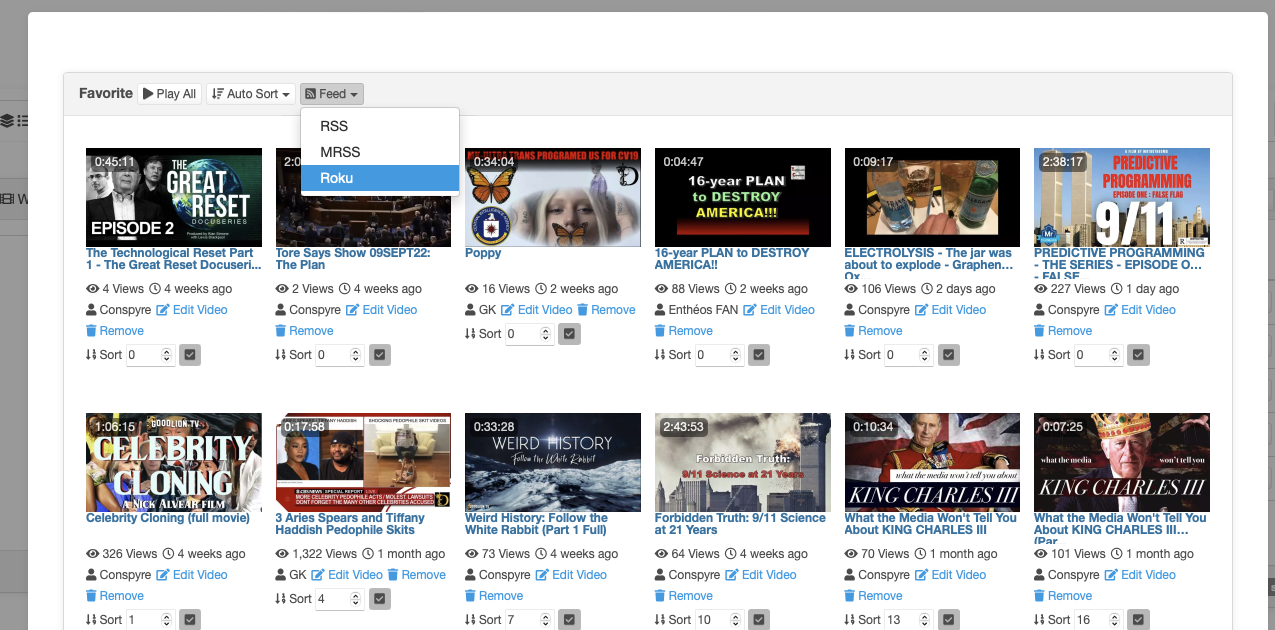Remove Forbidden Truth from favorites
Image resolution: width=1275 pixels, height=630 pixels.
(x=684, y=596)
